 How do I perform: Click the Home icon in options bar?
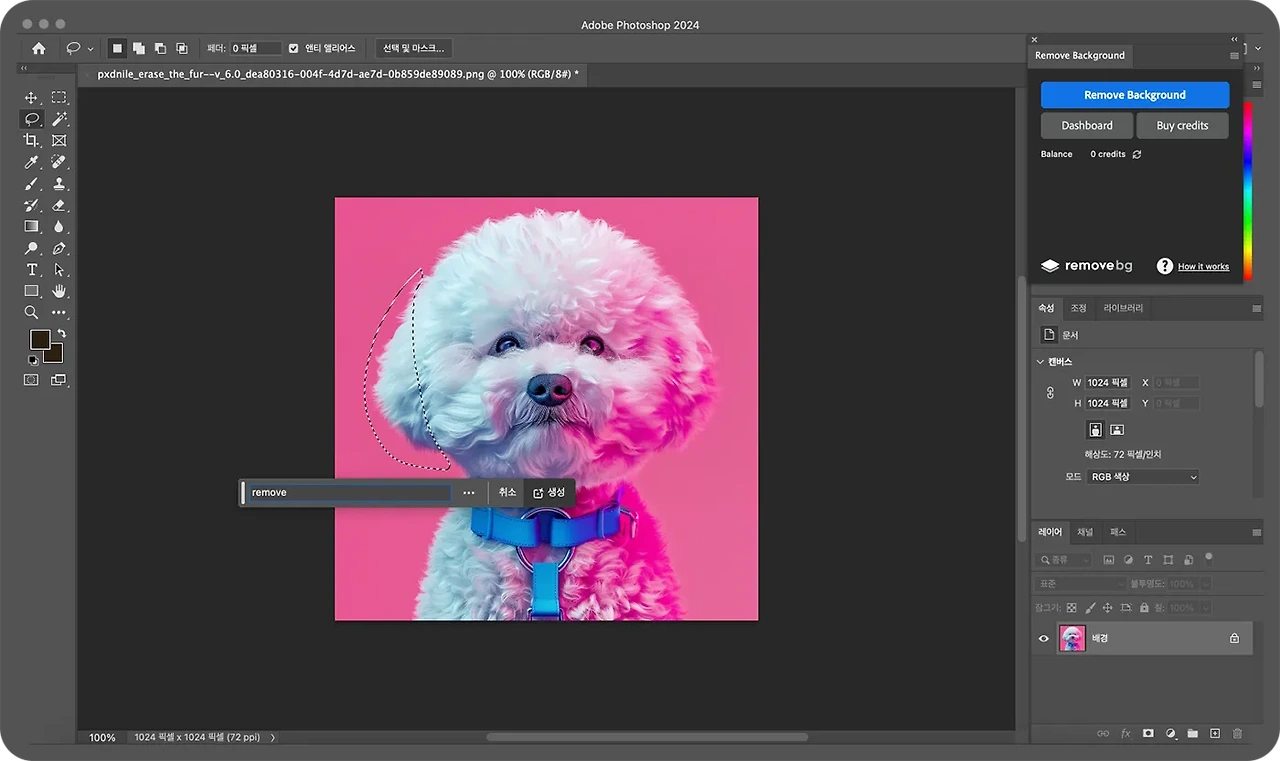click(39, 48)
